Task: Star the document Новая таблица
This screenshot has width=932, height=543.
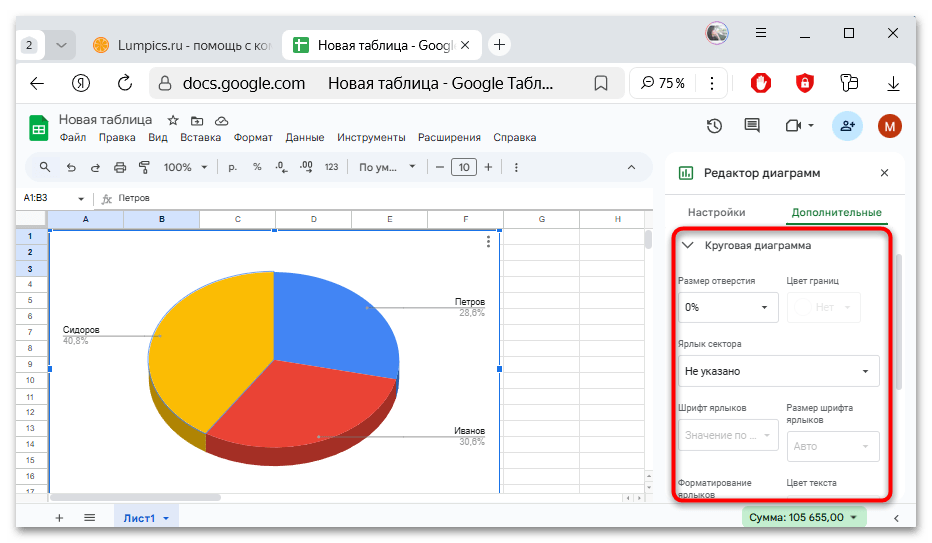Action: click(172, 120)
